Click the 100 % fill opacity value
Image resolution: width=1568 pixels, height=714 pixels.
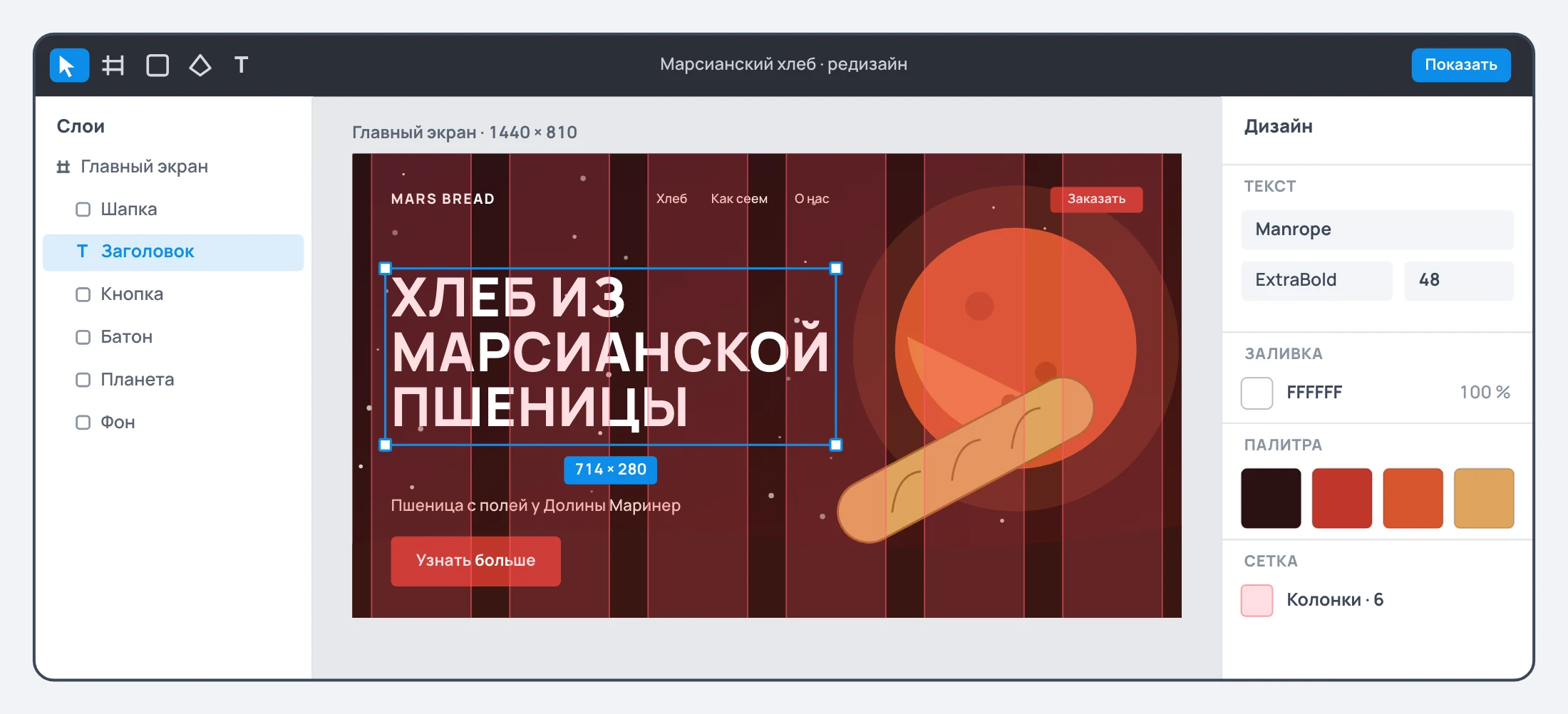[1485, 393]
